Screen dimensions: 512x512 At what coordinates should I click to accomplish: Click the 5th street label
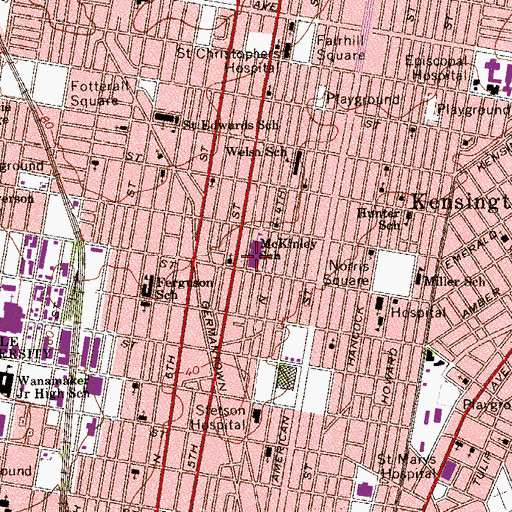pos(193,455)
